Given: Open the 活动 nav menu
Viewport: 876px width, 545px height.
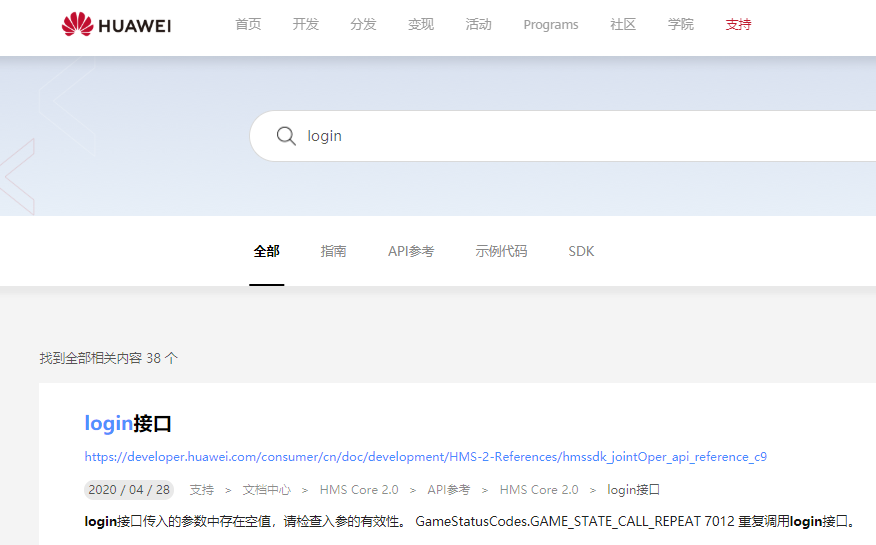Looking at the screenshot, I should (478, 25).
